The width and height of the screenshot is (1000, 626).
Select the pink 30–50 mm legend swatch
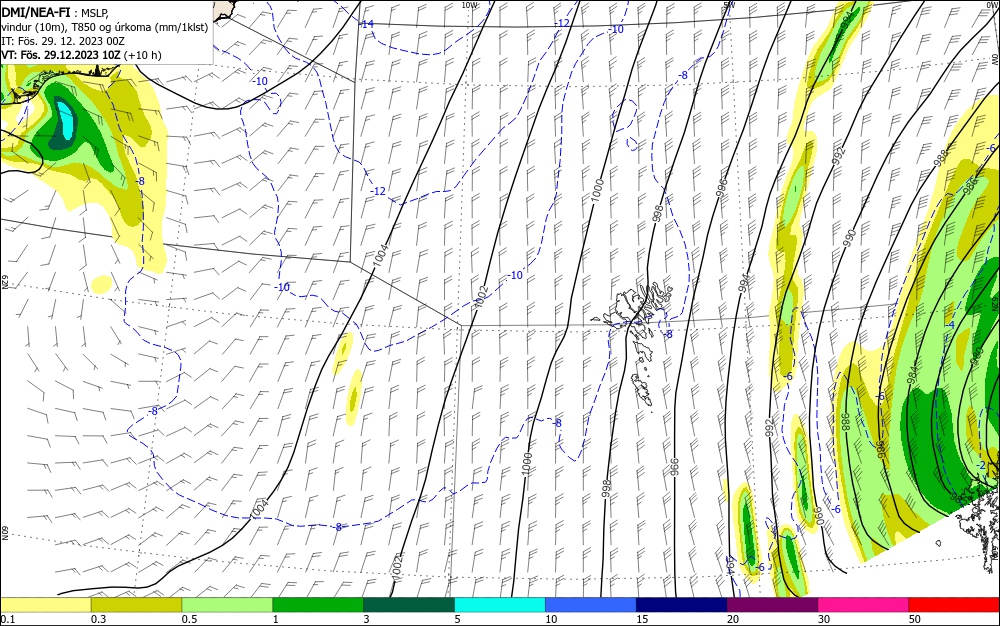864,605
